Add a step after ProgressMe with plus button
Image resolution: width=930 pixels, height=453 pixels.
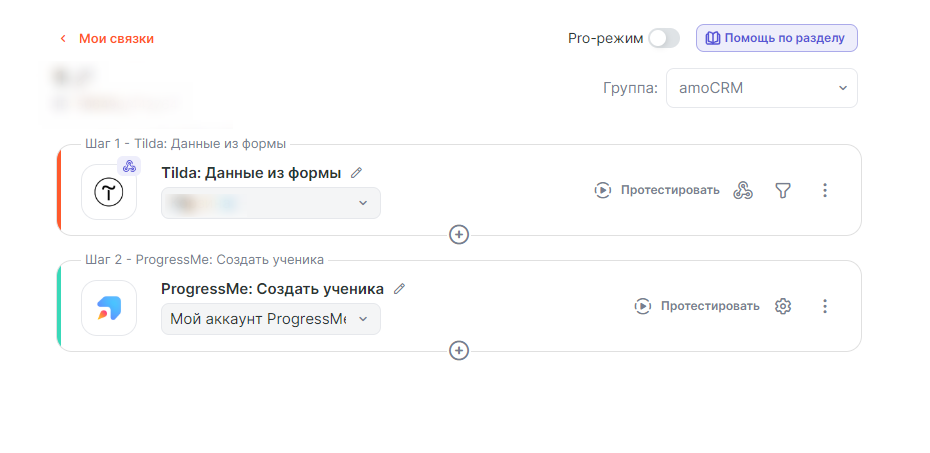pos(459,350)
